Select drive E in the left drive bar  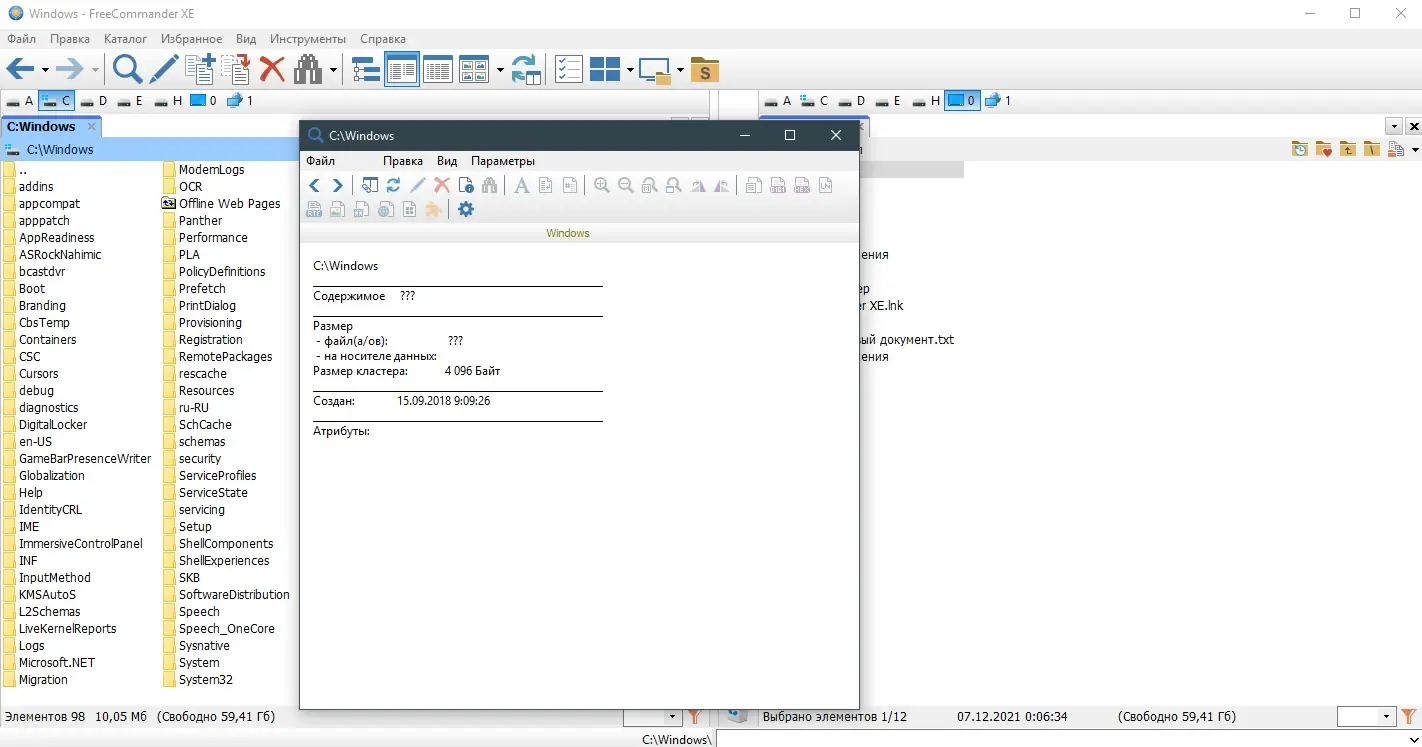tap(130, 101)
